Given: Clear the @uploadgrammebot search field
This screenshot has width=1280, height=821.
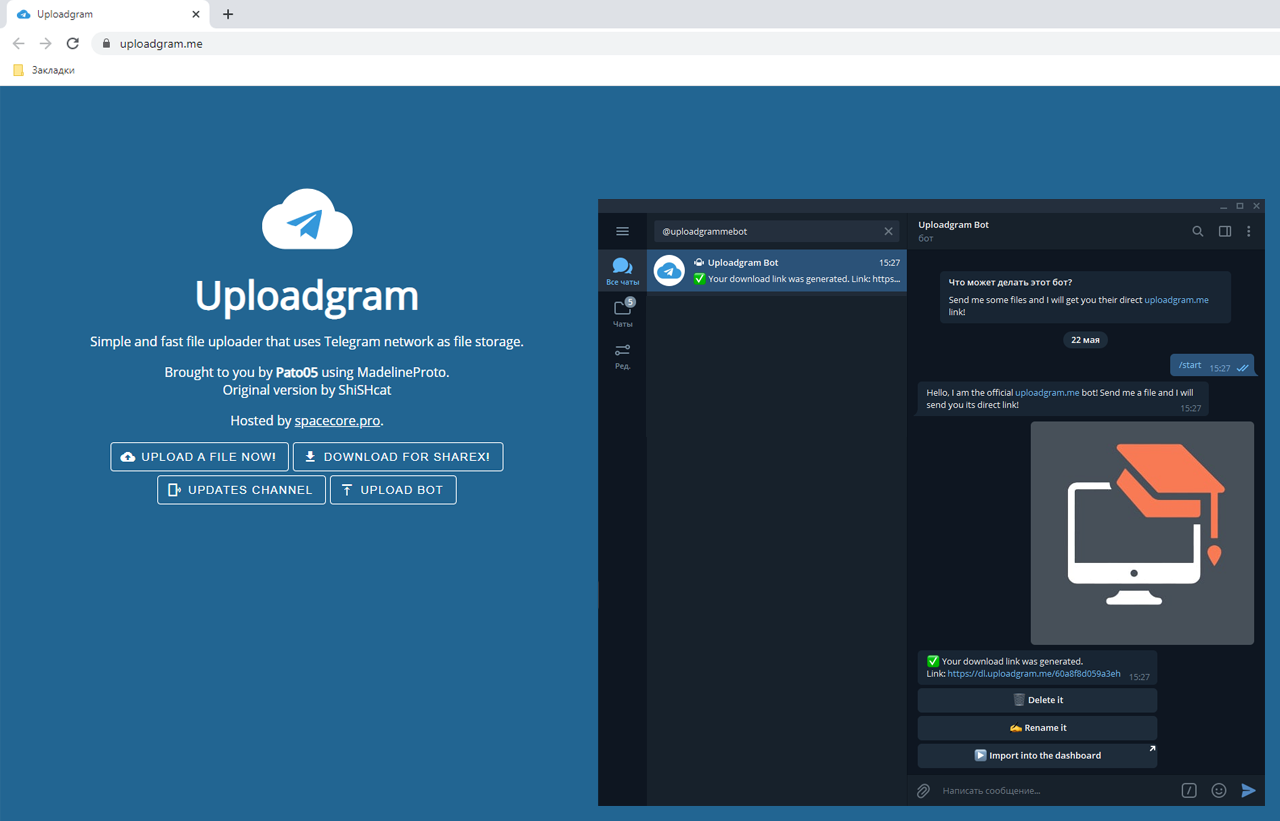Looking at the screenshot, I should click(888, 231).
